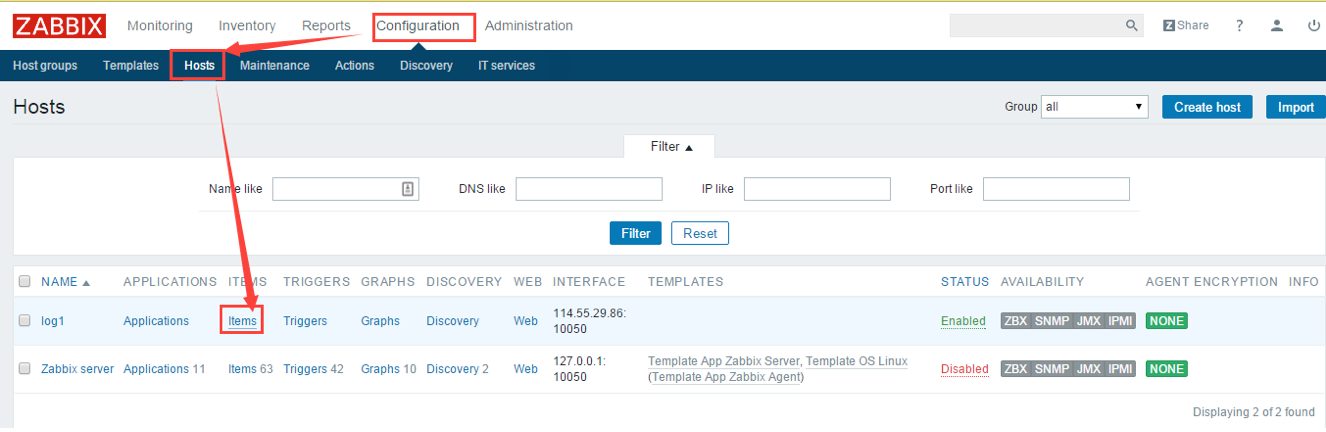This screenshot has height=432, width=1326.
Task: Open Applications 11 for Zabbix server
Action: pos(164,369)
